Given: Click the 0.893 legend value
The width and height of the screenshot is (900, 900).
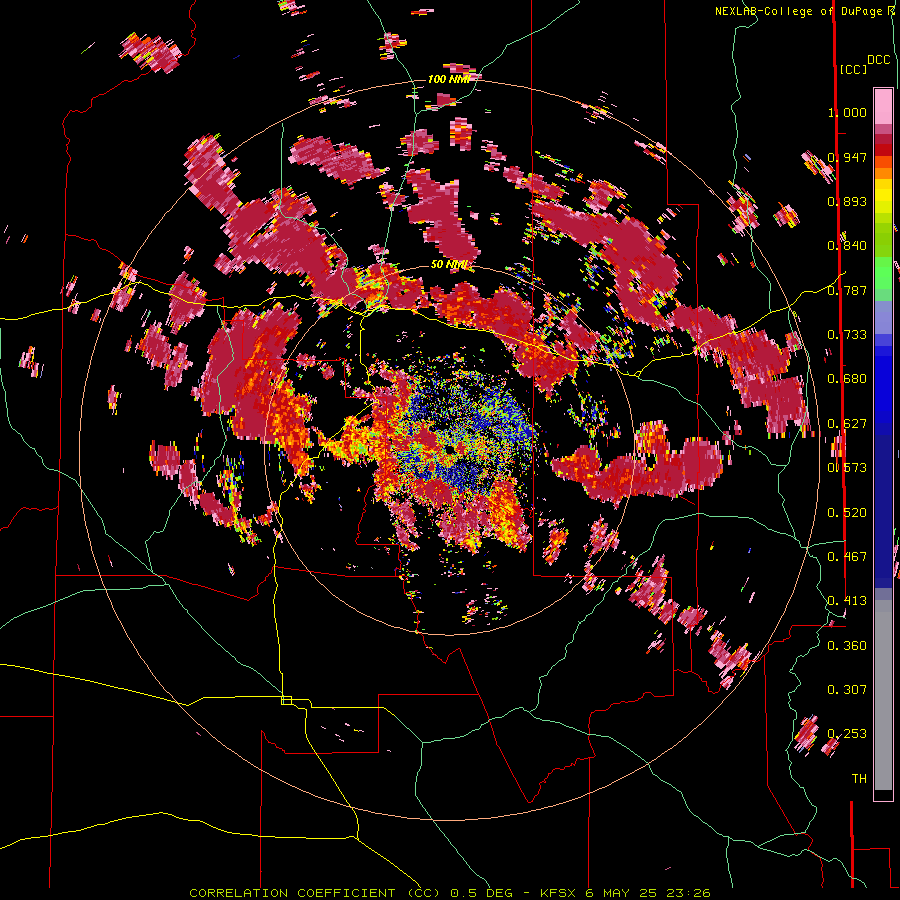Looking at the screenshot, I should click(x=847, y=201).
